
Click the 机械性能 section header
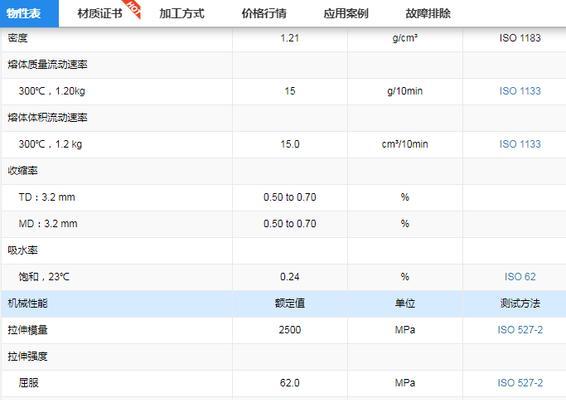click(28, 303)
